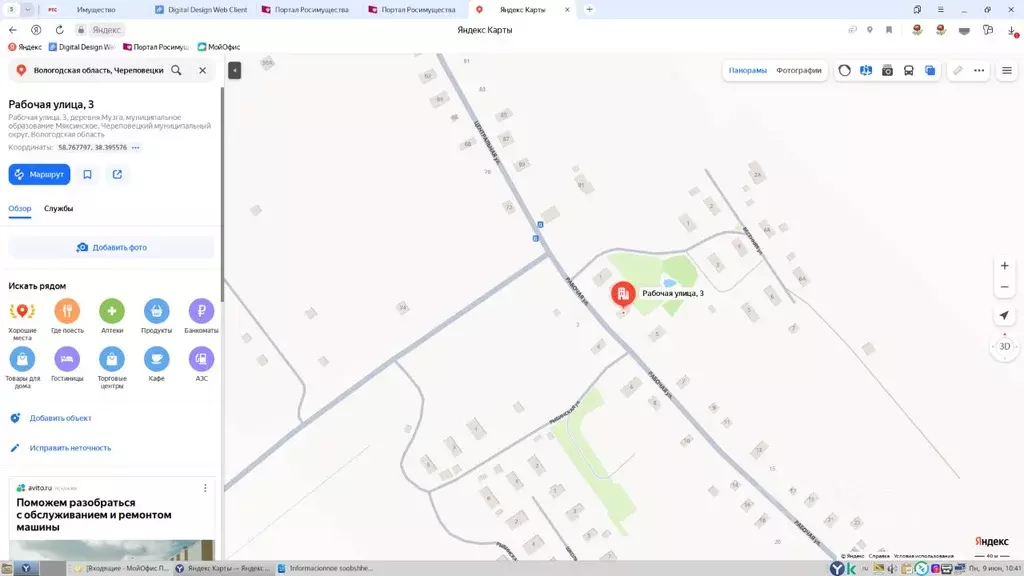Save the place with bookmark icon
Image resolution: width=1024 pixels, height=576 pixels.
point(88,174)
